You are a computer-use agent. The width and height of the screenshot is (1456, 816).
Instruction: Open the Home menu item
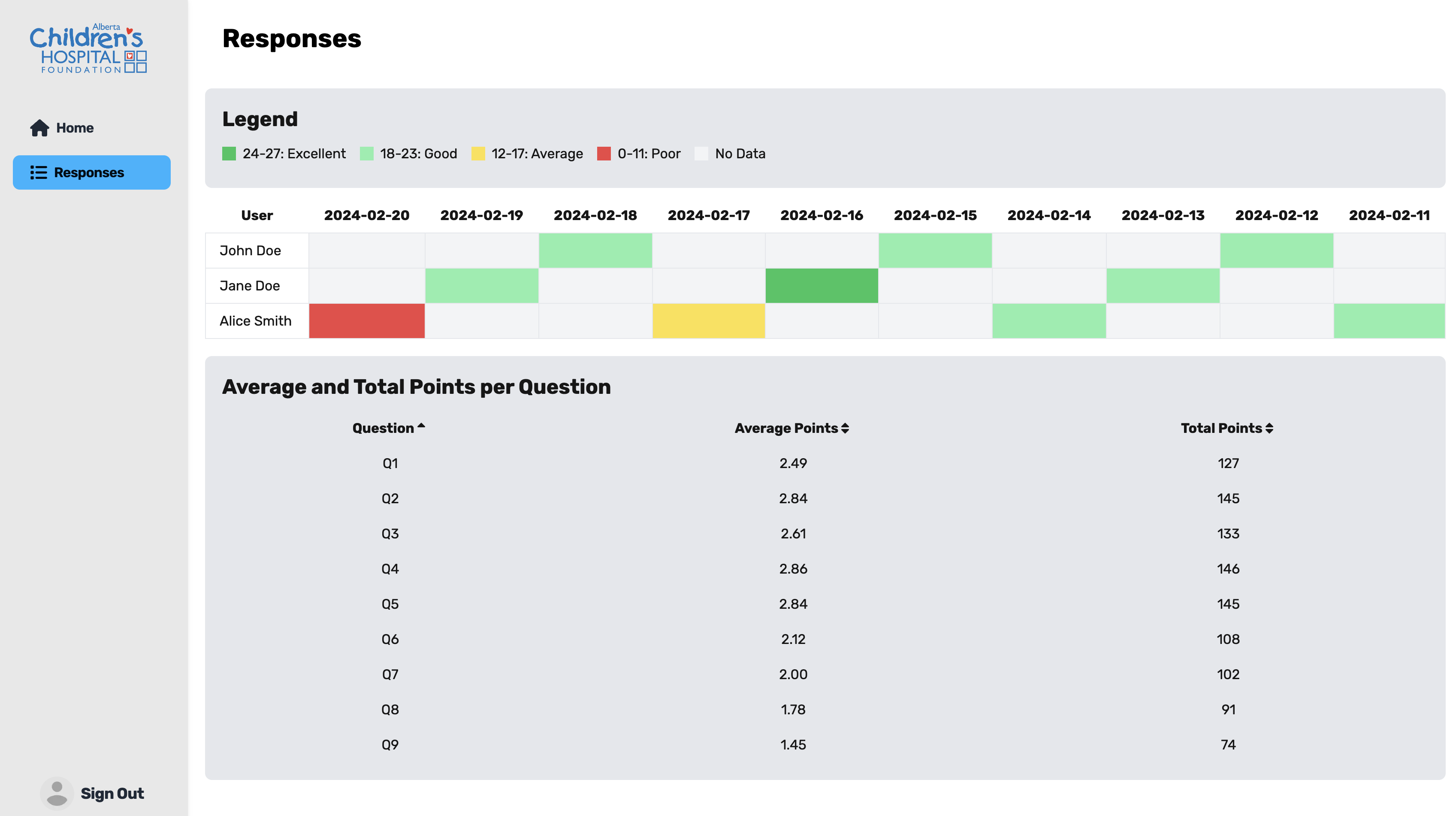tap(75, 128)
